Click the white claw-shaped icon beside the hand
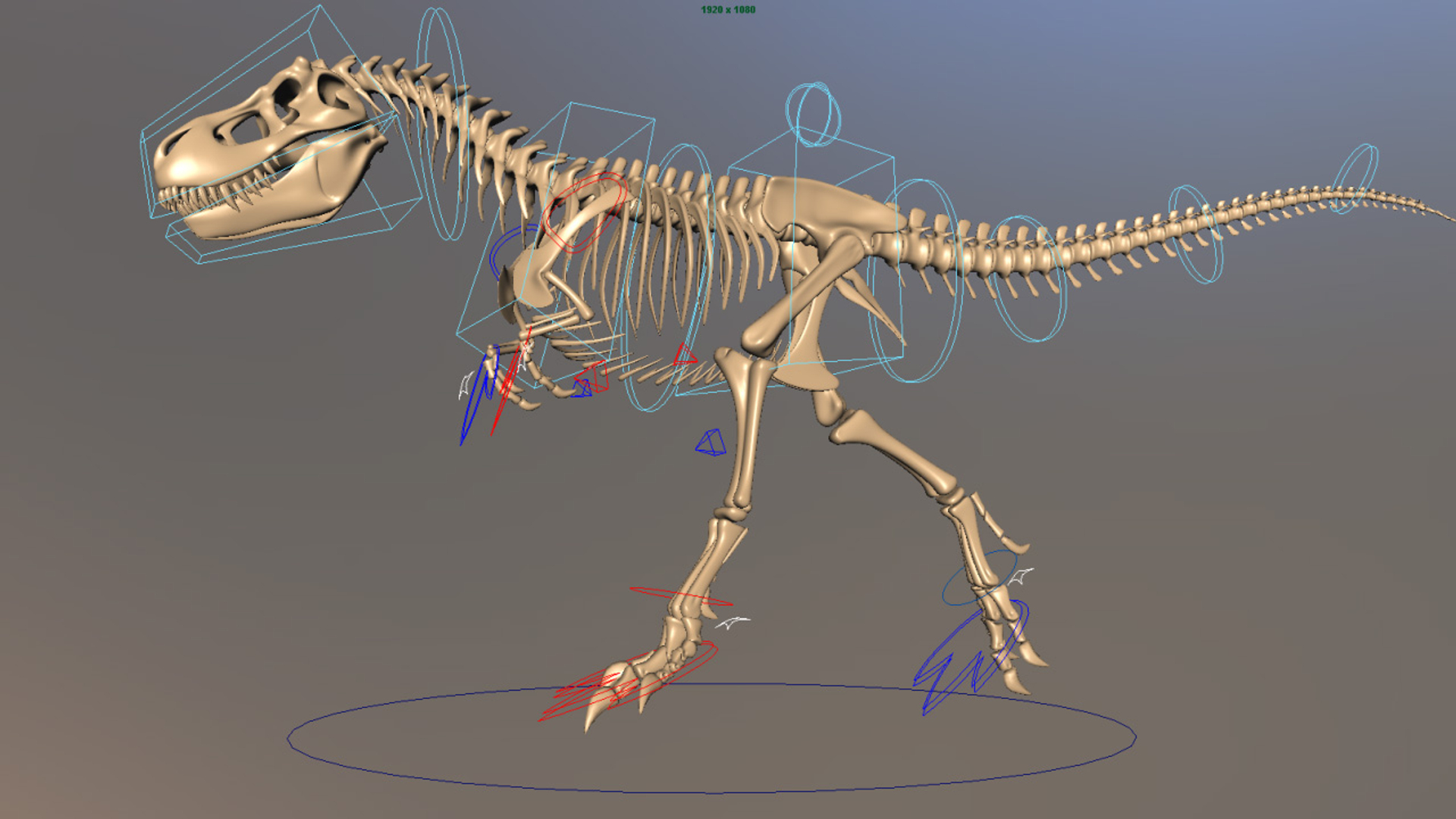Image resolution: width=1456 pixels, height=819 pixels. 466,385
